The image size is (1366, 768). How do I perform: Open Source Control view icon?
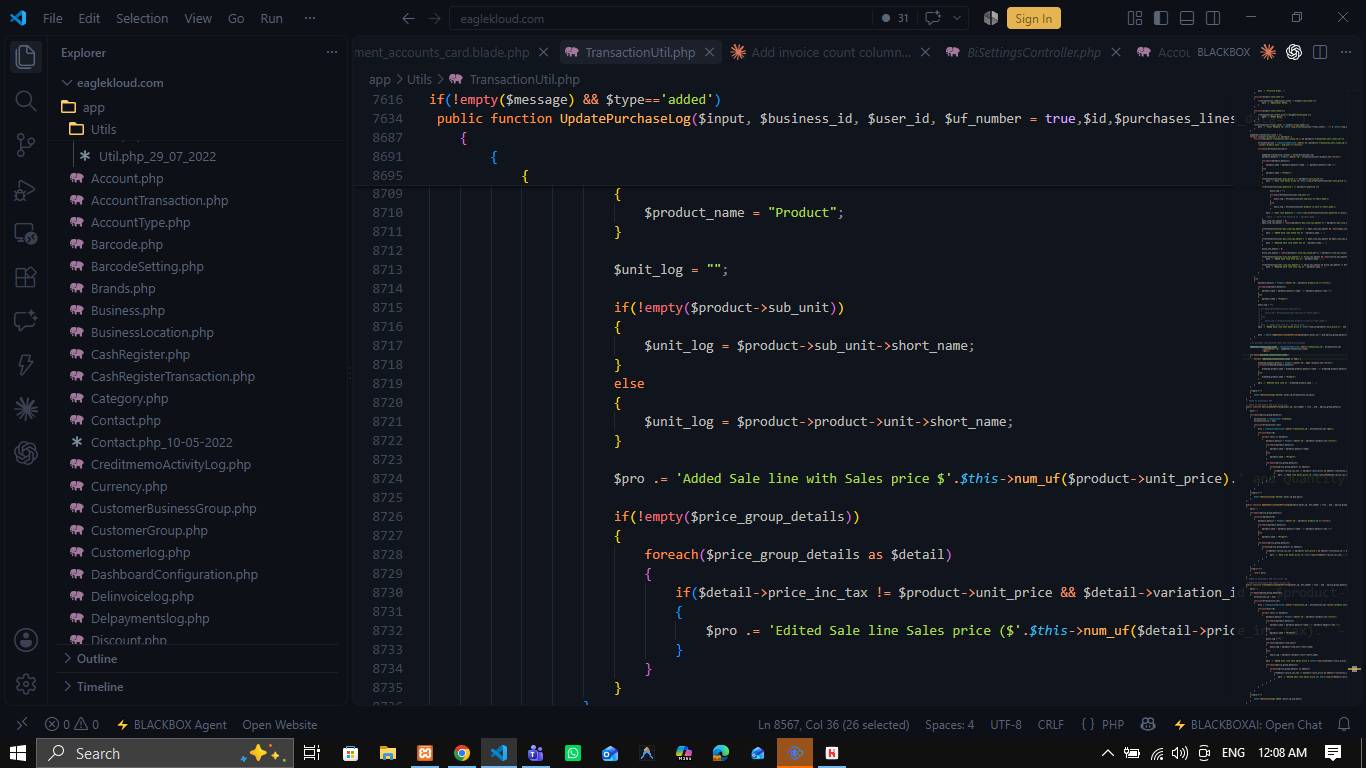[25, 145]
